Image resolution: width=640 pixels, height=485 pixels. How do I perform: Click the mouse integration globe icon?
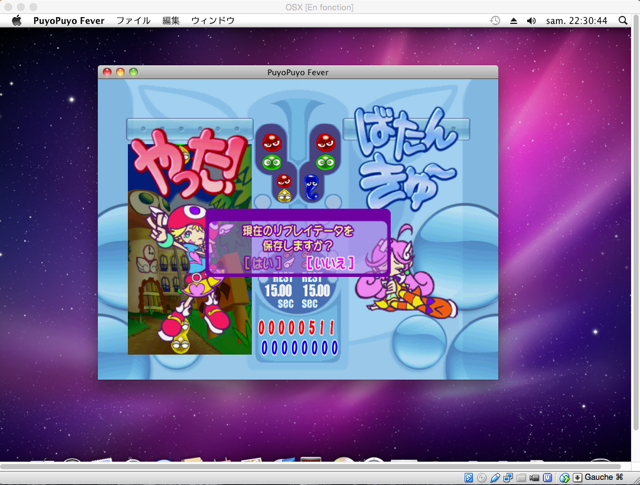(x=564, y=477)
